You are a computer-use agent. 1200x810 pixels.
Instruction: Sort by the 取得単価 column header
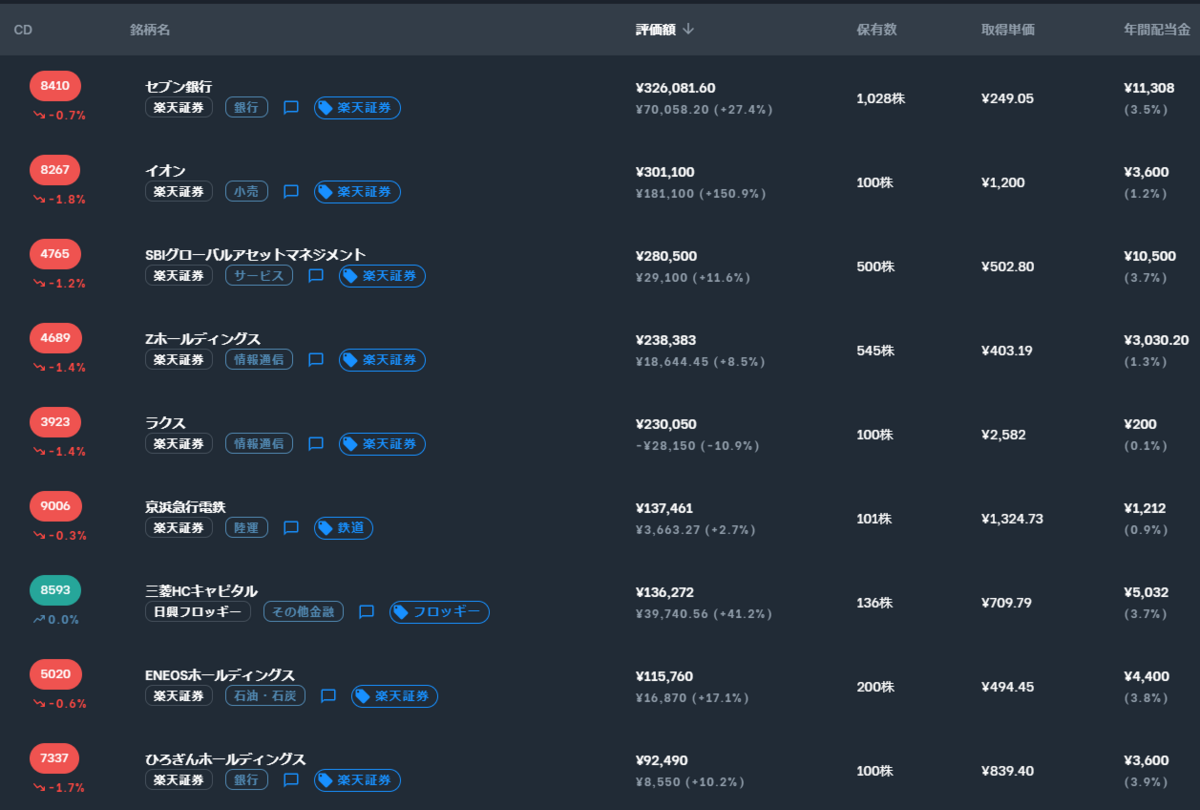[x=1008, y=30]
